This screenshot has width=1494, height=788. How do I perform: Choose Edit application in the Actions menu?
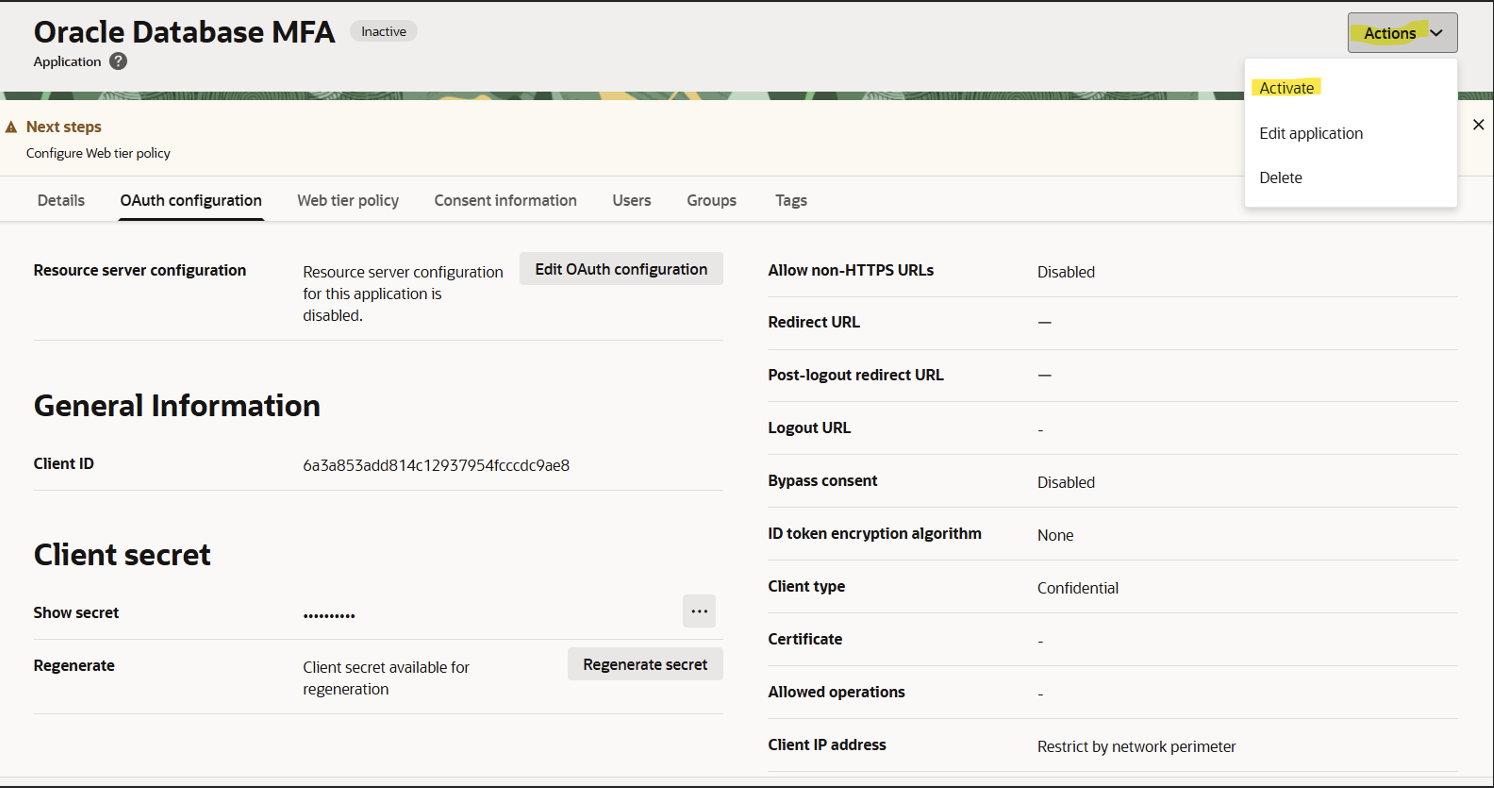tap(1311, 133)
